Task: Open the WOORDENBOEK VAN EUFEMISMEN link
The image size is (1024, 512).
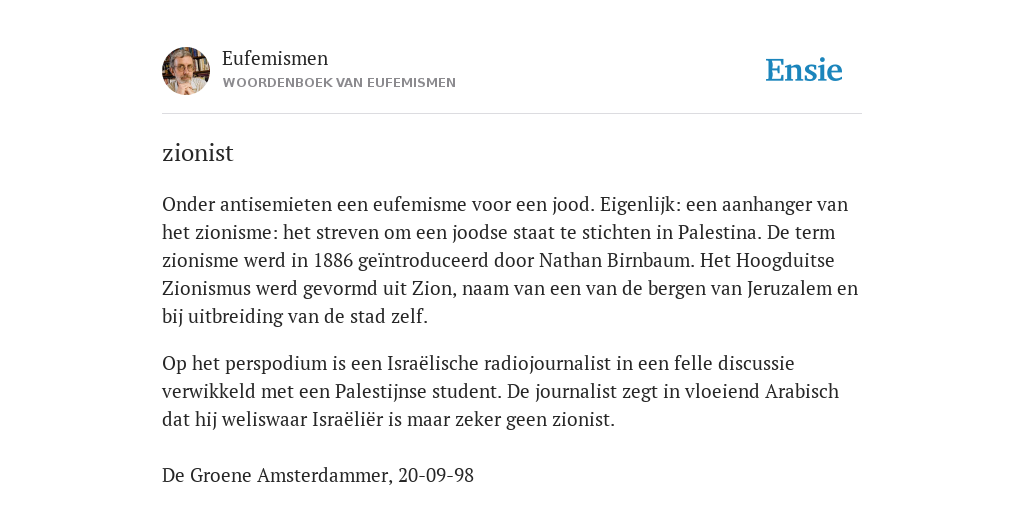Action: click(339, 83)
